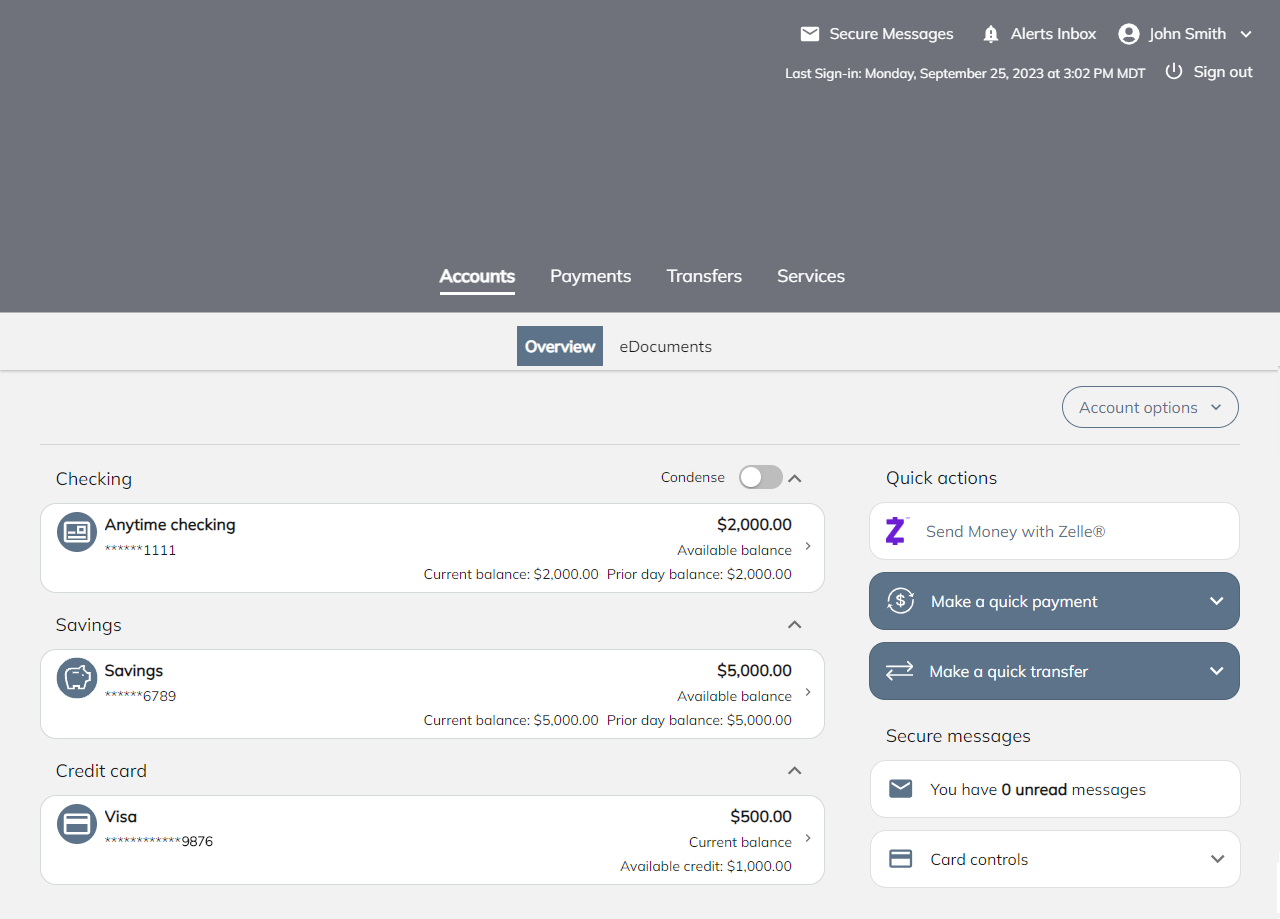Click the Zelle logo icon
Image resolution: width=1280 pixels, height=919 pixels.
896,531
